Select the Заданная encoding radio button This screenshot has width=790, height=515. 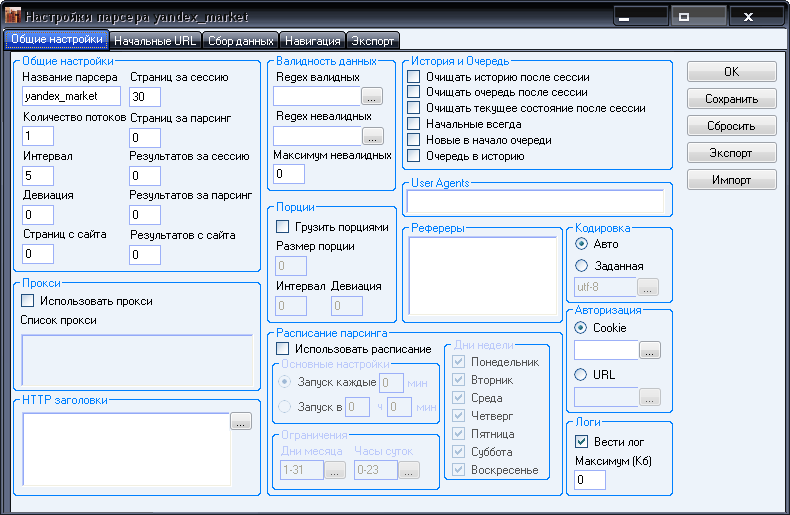[x=582, y=266]
